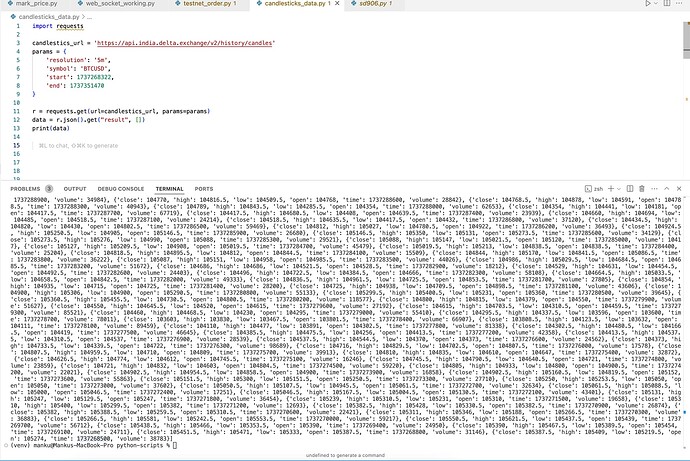Click the problems count badge showing 3
Image resolution: width=690 pixels, height=461 pixels.
tap(49, 189)
